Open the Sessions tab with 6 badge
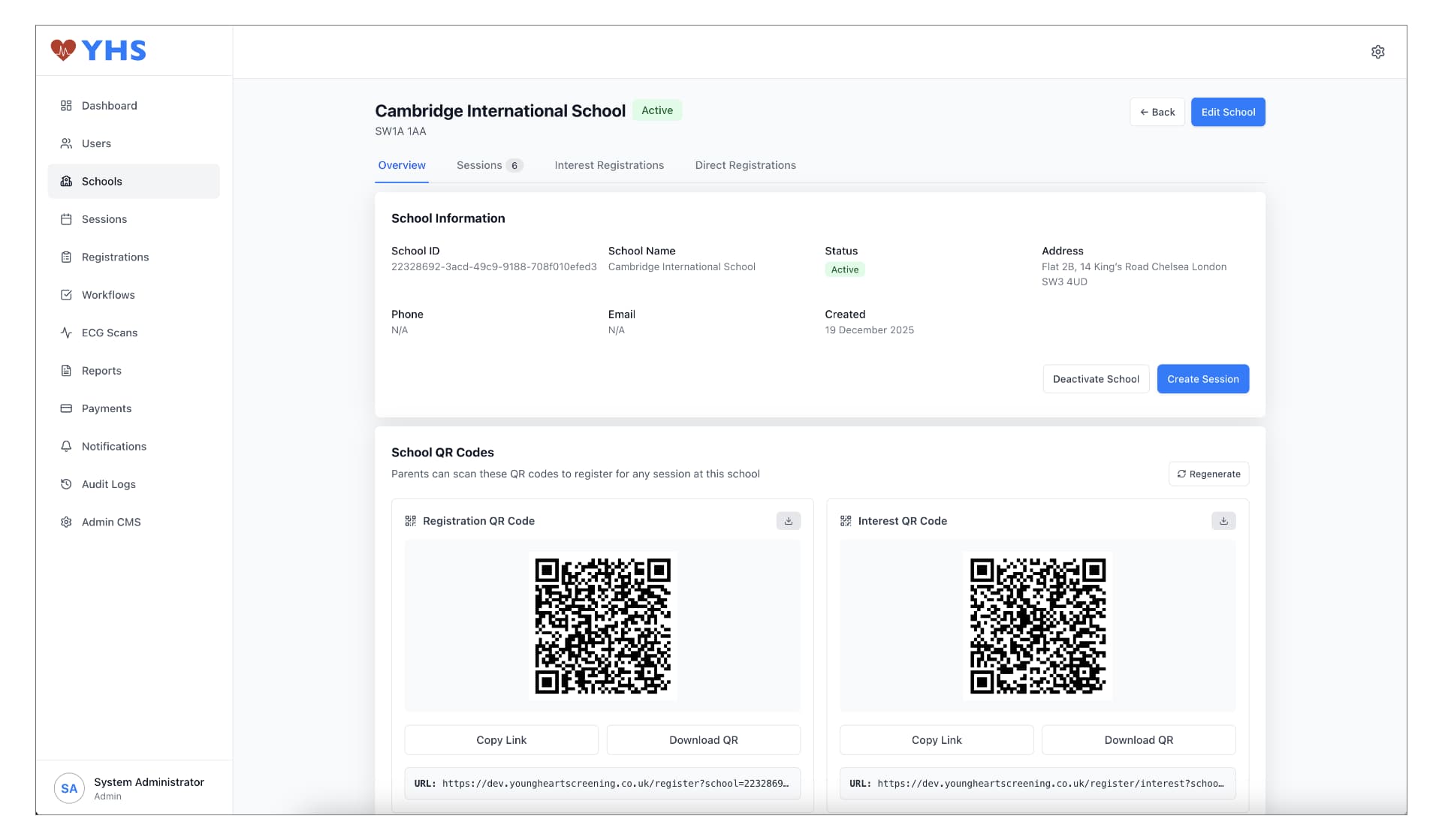This screenshot has height=840, width=1442. point(490,165)
